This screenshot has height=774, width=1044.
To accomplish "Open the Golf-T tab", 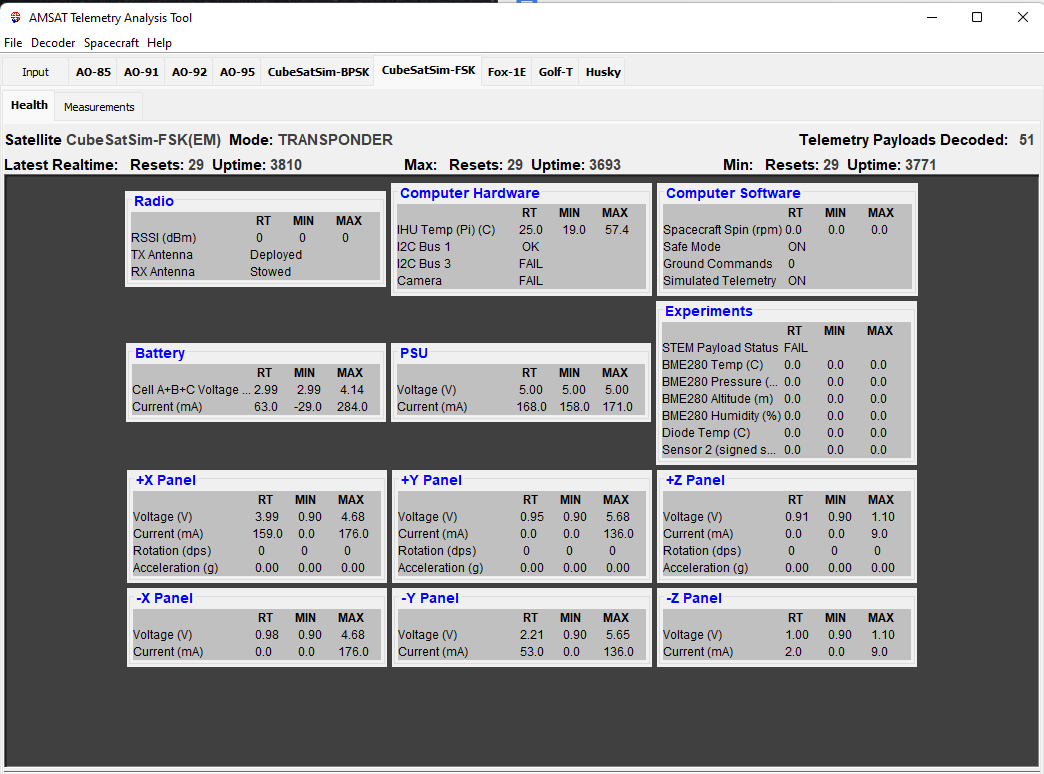I will (555, 72).
